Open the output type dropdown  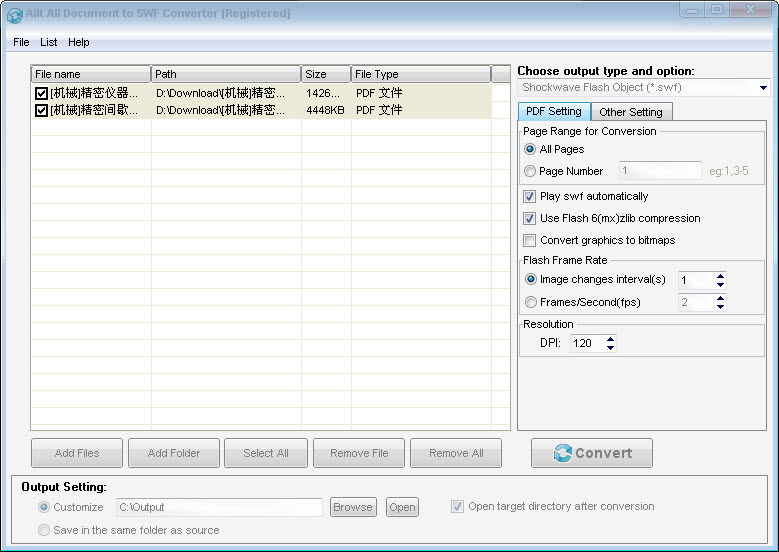tap(763, 88)
